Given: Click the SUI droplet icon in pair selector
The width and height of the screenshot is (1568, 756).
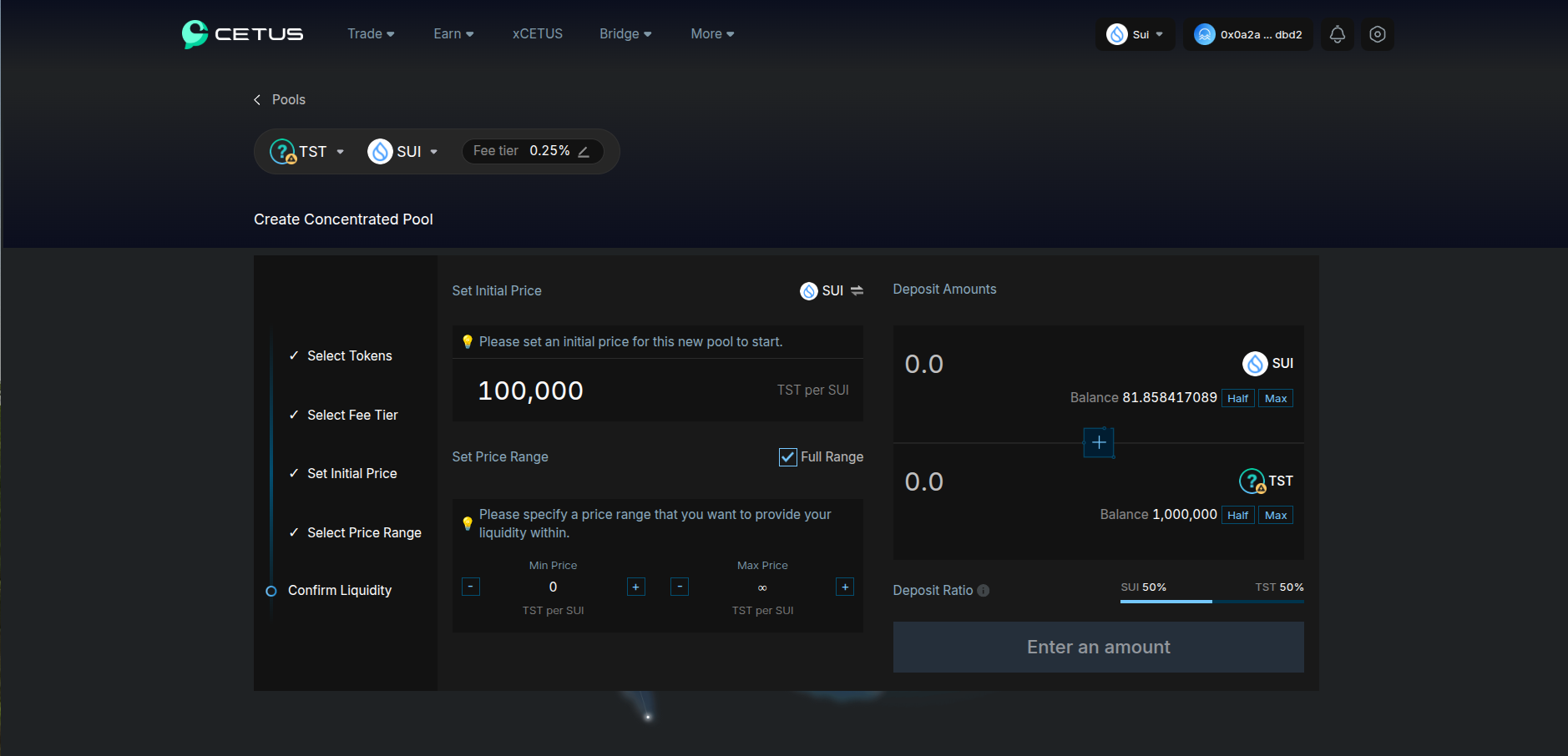Looking at the screenshot, I should [x=380, y=151].
